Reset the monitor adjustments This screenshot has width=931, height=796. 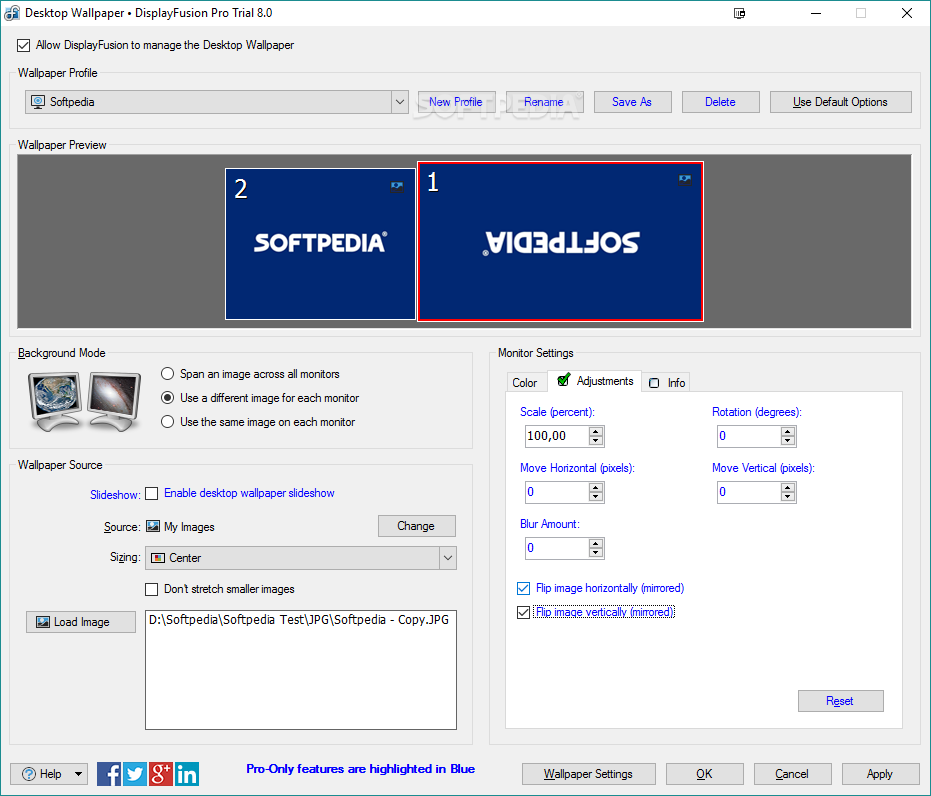(x=840, y=701)
